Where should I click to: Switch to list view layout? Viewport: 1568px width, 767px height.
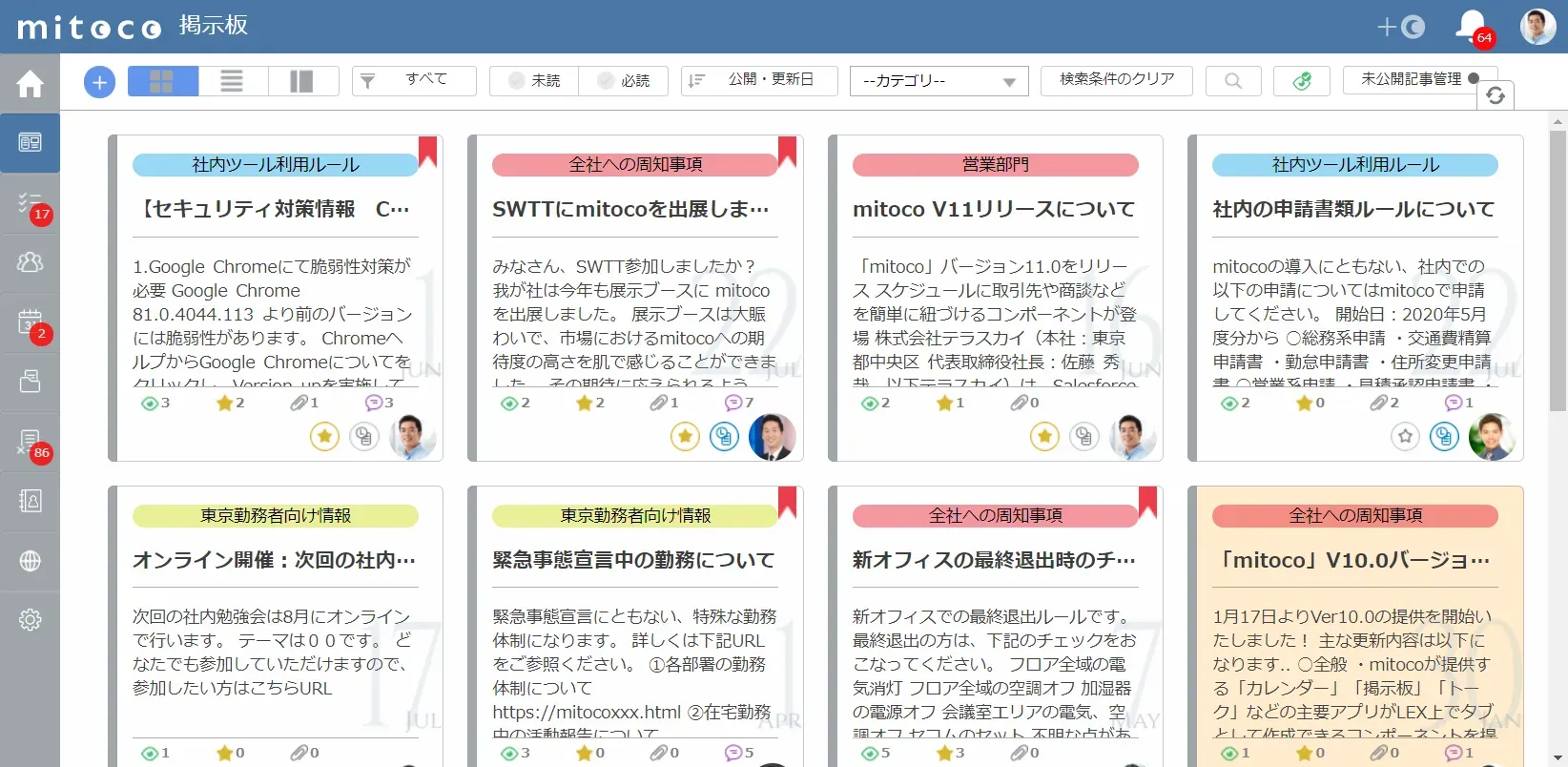(x=232, y=81)
